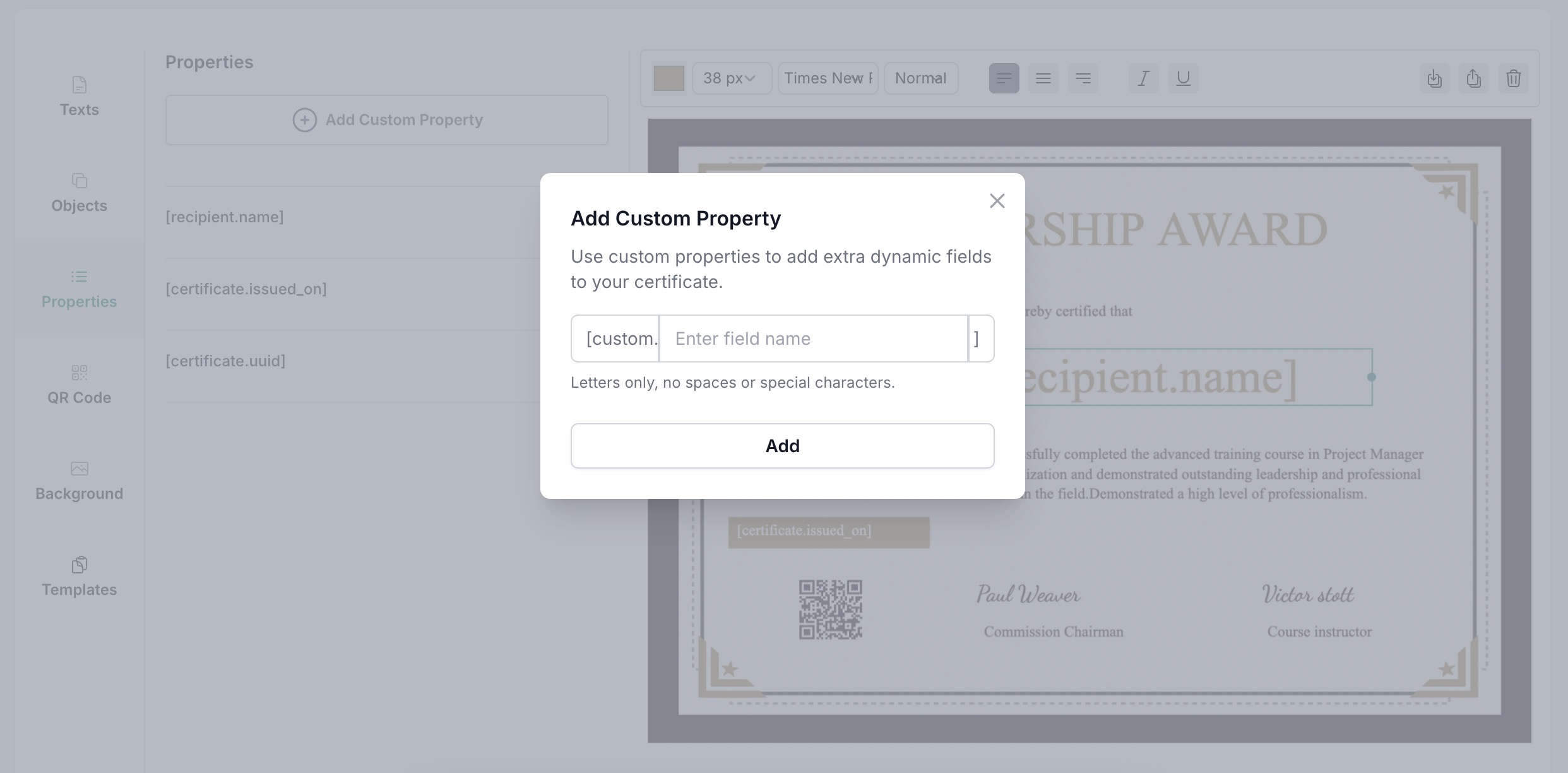Image resolution: width=1568 pixels, height=773 pixels.
Task: Align text to the left
Action: point(1004,78)
